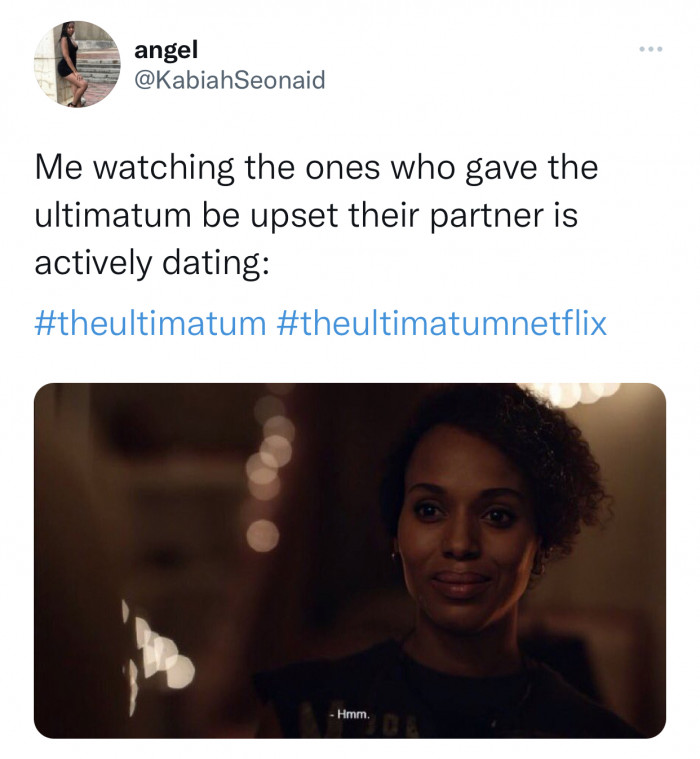Screen dimensions: 700x759
Task: Open the #theultimatumnetflix hashtag
Action: coord(441,323)
